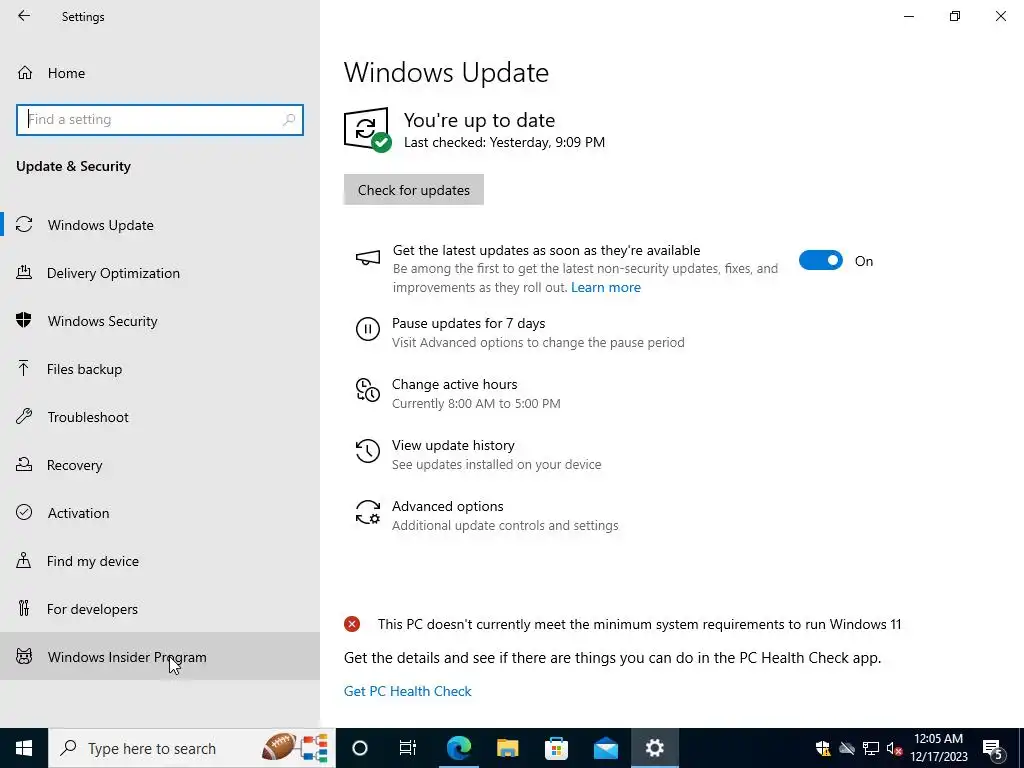Open Windows Security section
The image size is (1024, 768).
[x=160, y=321]
